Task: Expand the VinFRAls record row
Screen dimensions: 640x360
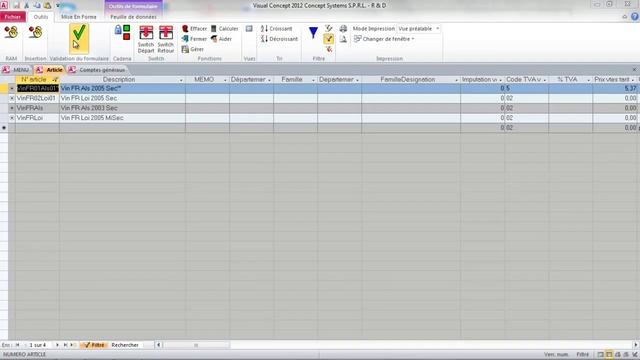Action: [12, 108]
